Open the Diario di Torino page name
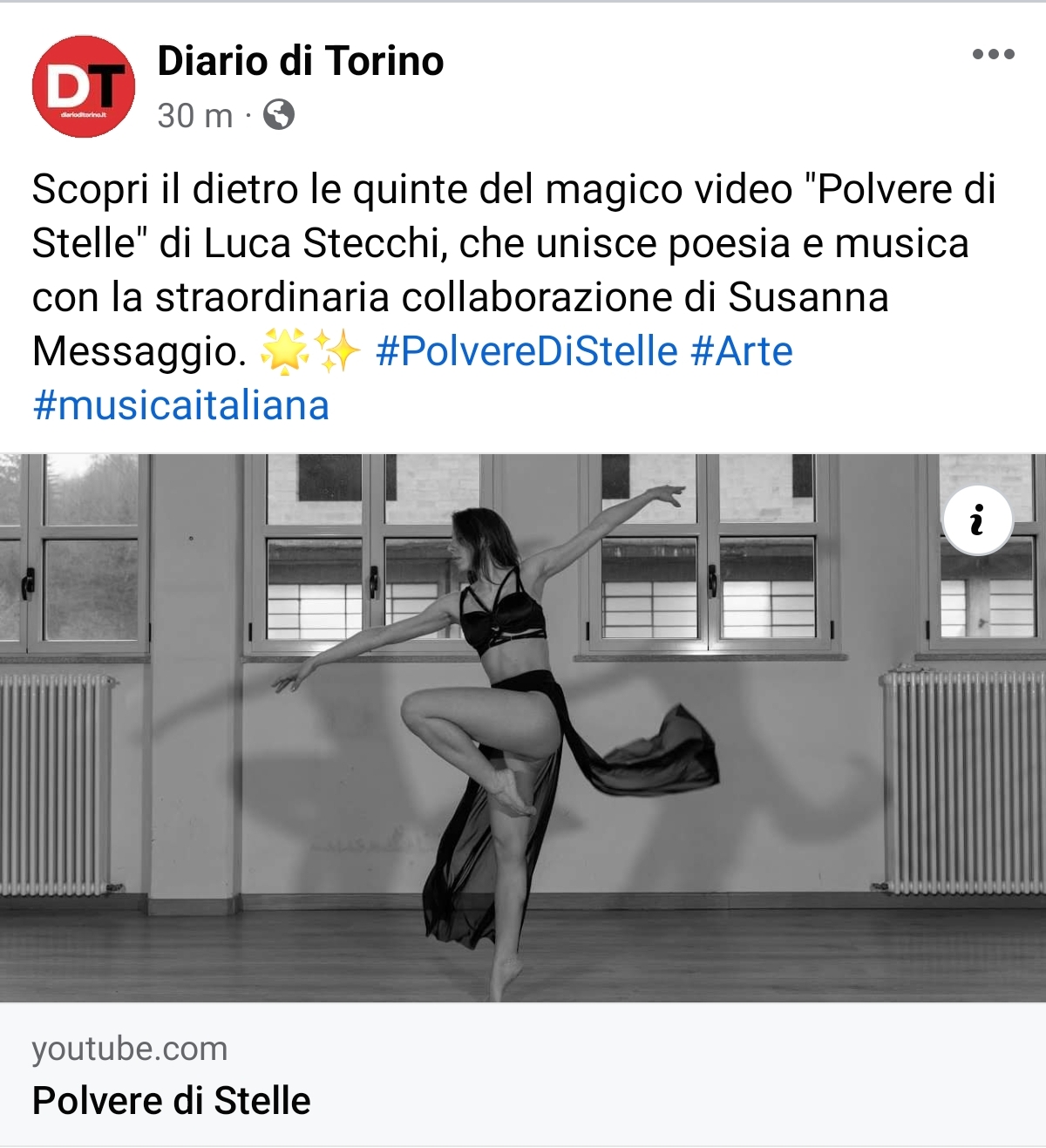This screenshot has height=1148, width=1046. tap(301, 61)
